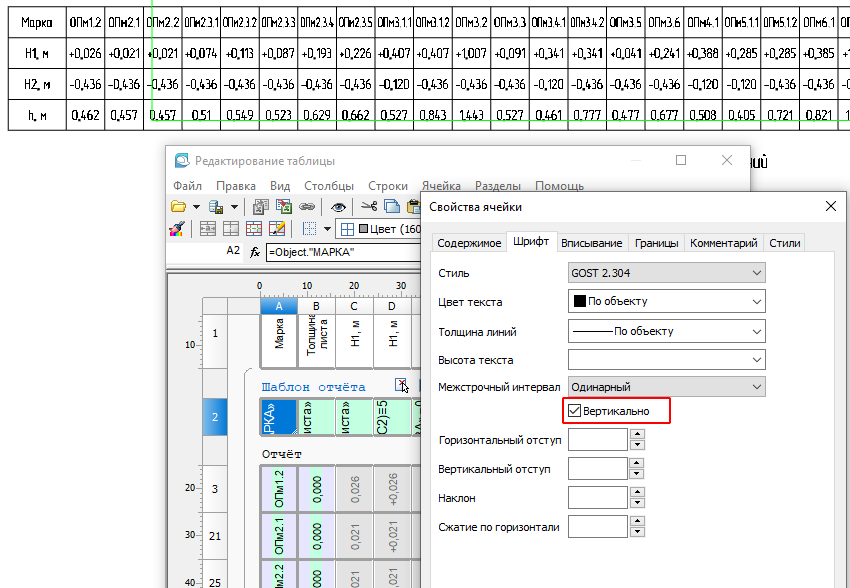
Task: Open the 'Цвет (160' color dropdown
Action: 378,229
